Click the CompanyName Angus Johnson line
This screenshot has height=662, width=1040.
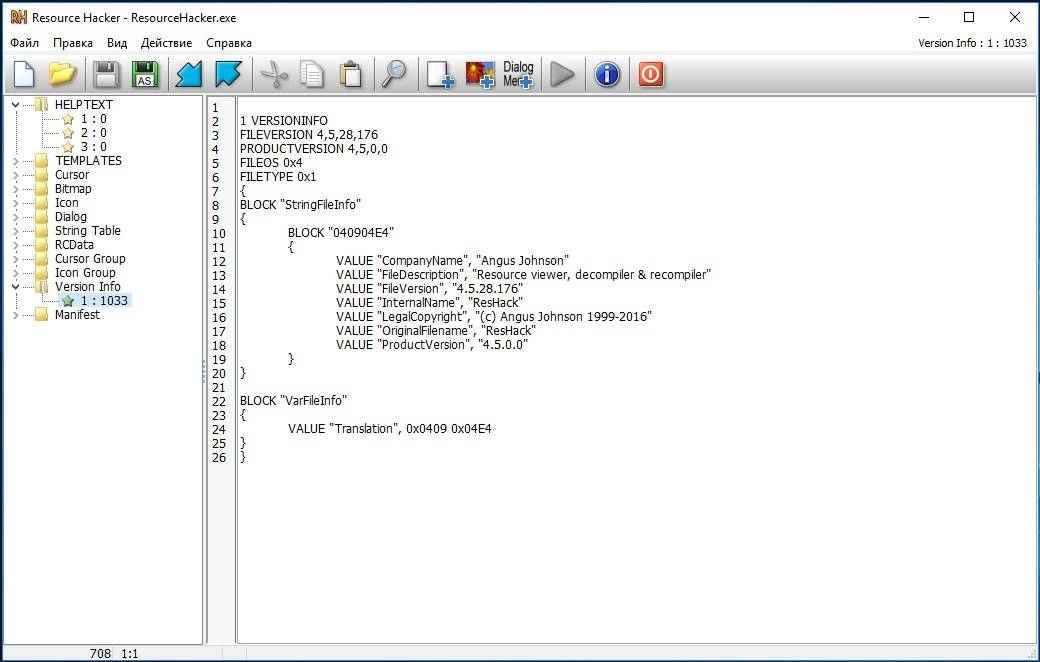click(452, 261)
